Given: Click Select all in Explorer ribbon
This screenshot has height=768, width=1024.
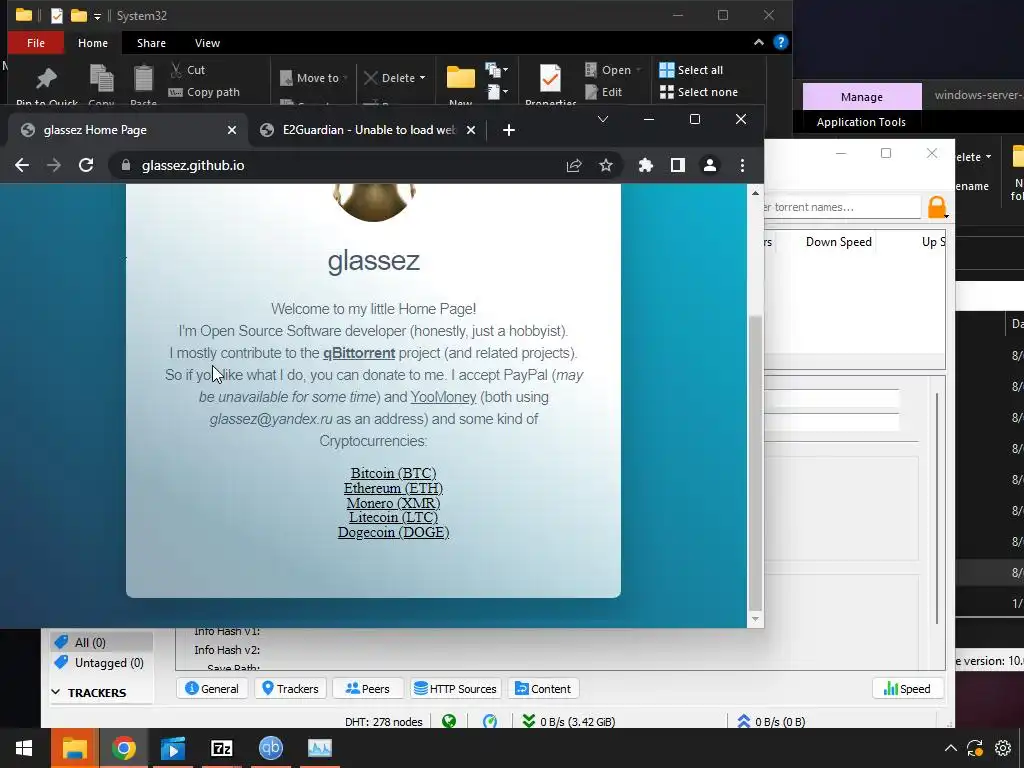Looking at the screenshot, I should tap(691, 70).
